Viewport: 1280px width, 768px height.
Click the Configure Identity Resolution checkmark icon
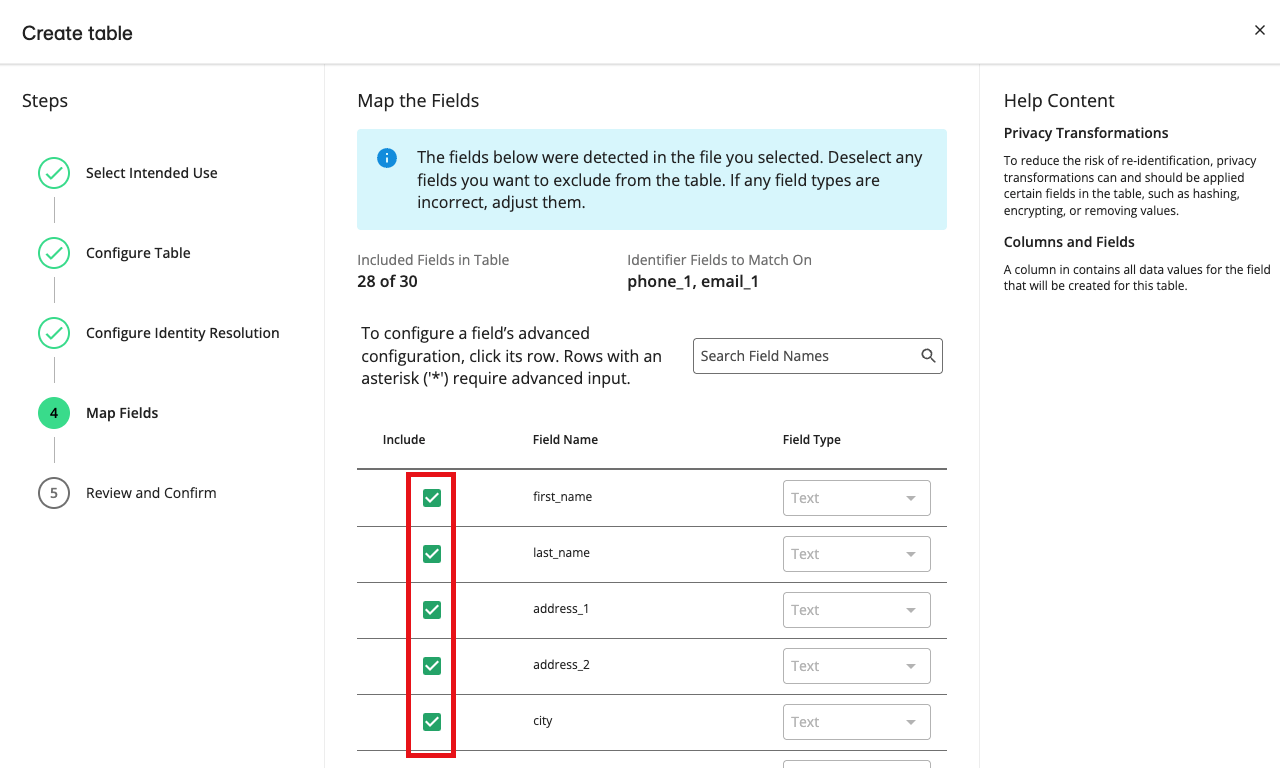coord(54,333)
